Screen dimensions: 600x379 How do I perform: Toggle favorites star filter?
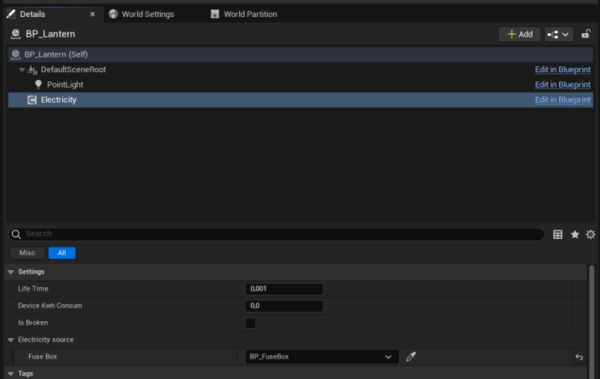click(x=575, y=234)
